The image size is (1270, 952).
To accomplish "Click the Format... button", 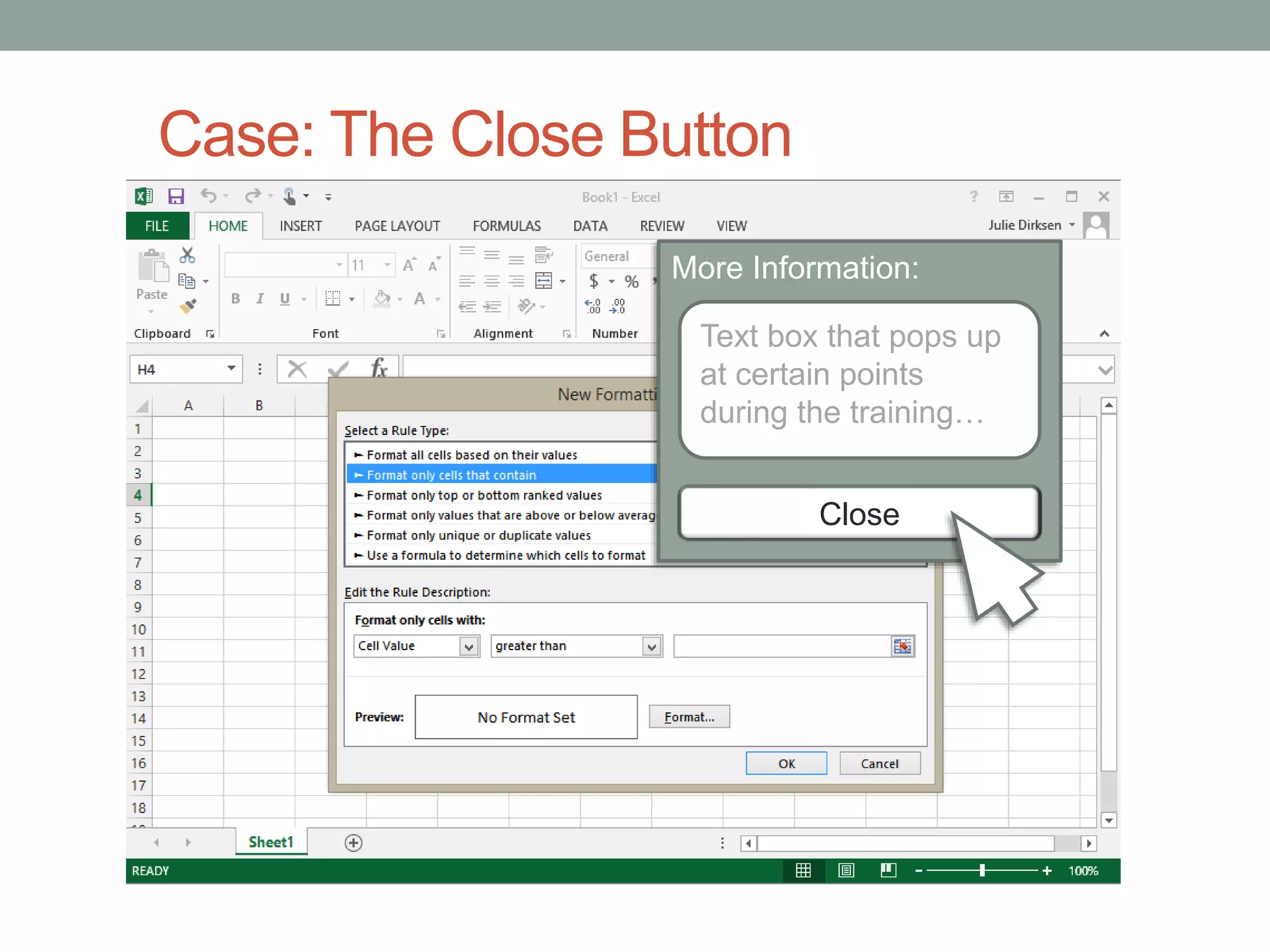I will click(x=690, y=717).
